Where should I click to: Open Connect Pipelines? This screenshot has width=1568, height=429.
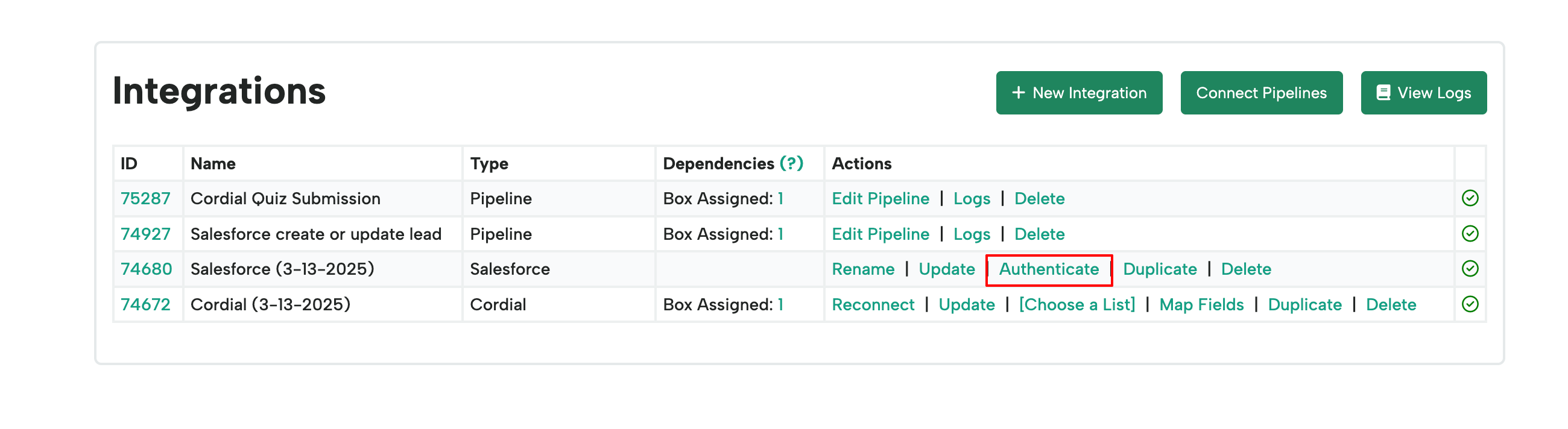click(1260, 93)
